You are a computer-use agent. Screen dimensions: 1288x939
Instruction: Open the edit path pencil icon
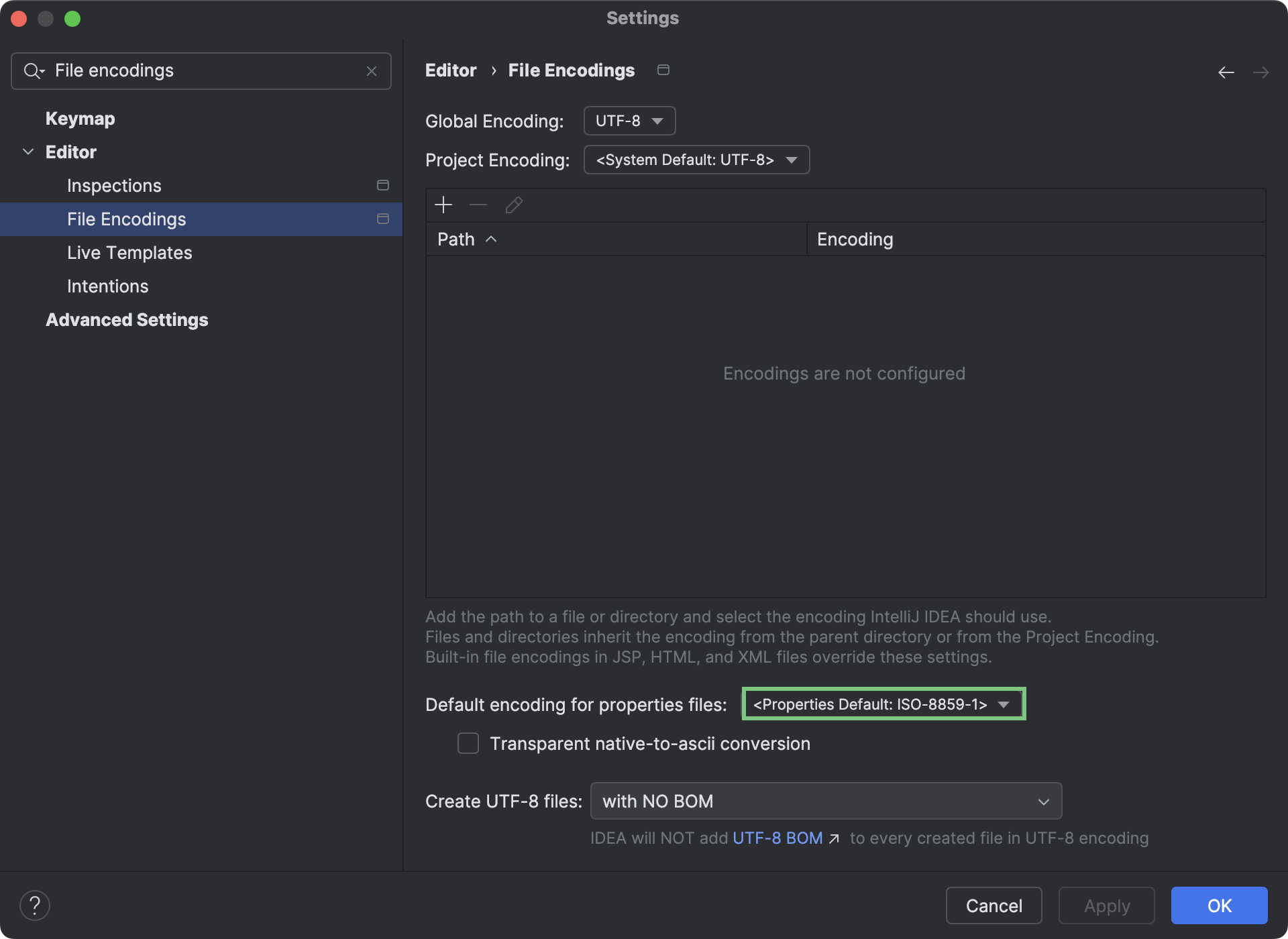pos(513,205)
